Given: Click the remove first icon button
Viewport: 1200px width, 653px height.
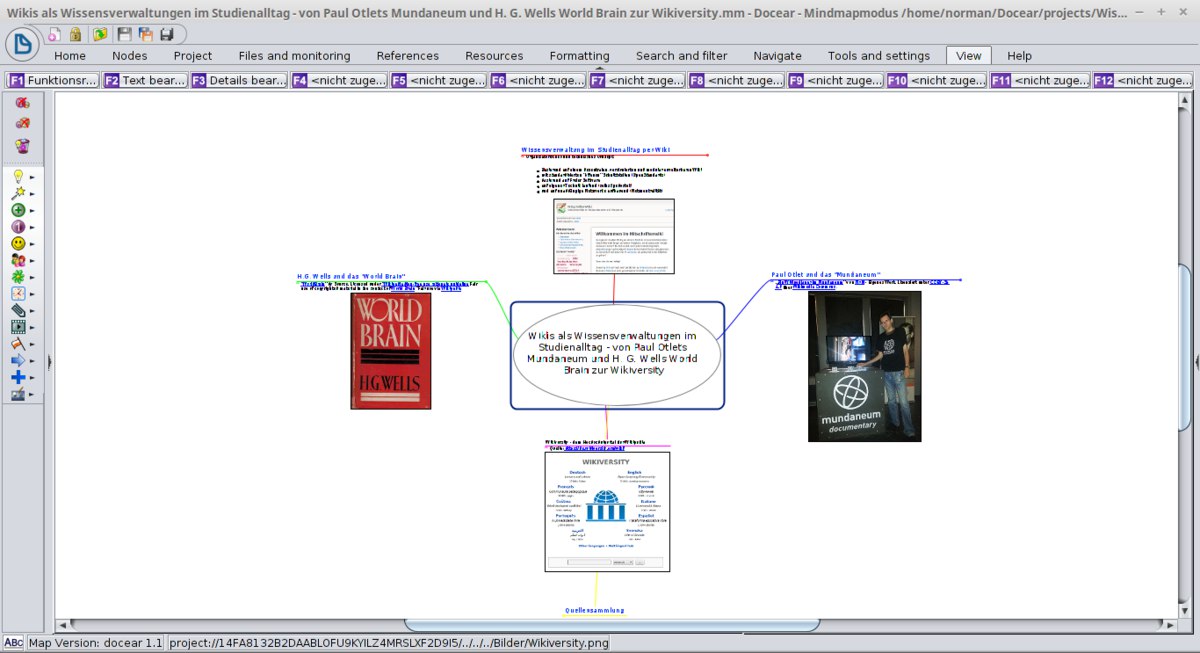Looking at the screenshot, I should [22, 102].
